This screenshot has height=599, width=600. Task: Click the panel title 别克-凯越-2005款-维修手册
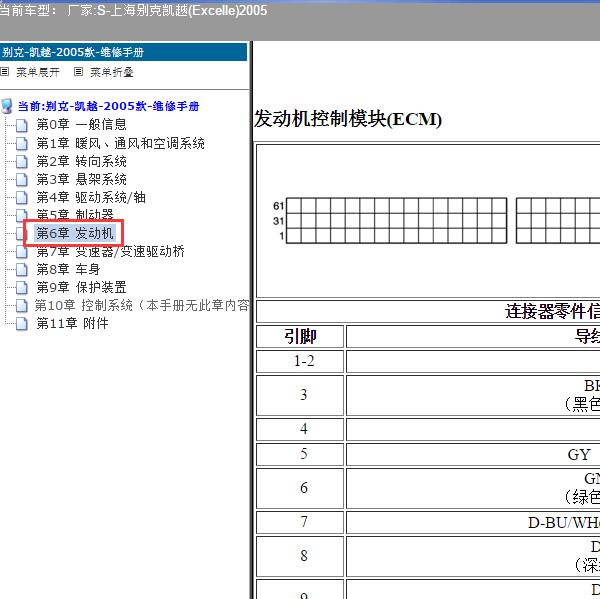(x=73, y=52)
